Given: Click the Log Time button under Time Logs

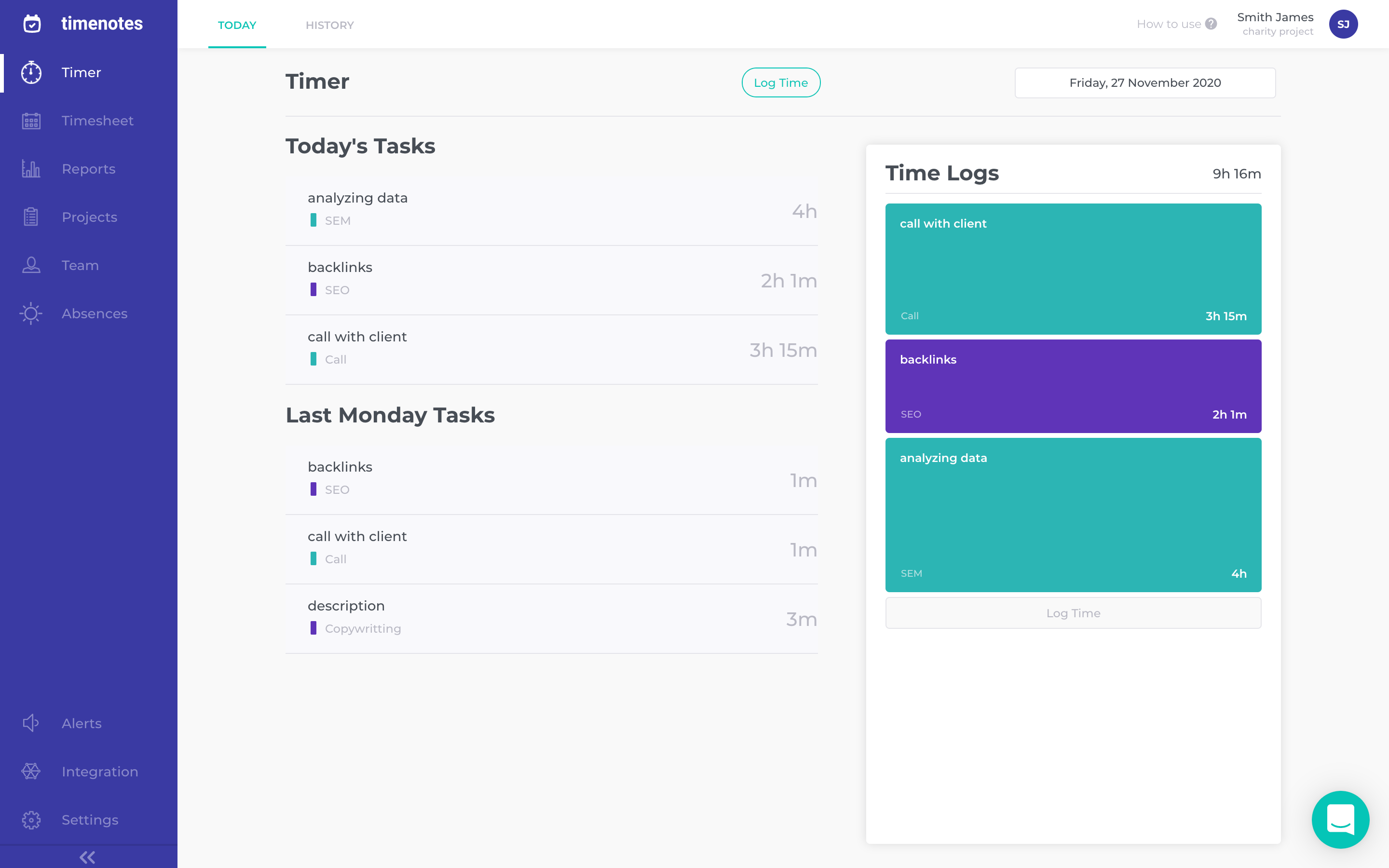Looking at the screenshot, I should [x=1073, y=613].
